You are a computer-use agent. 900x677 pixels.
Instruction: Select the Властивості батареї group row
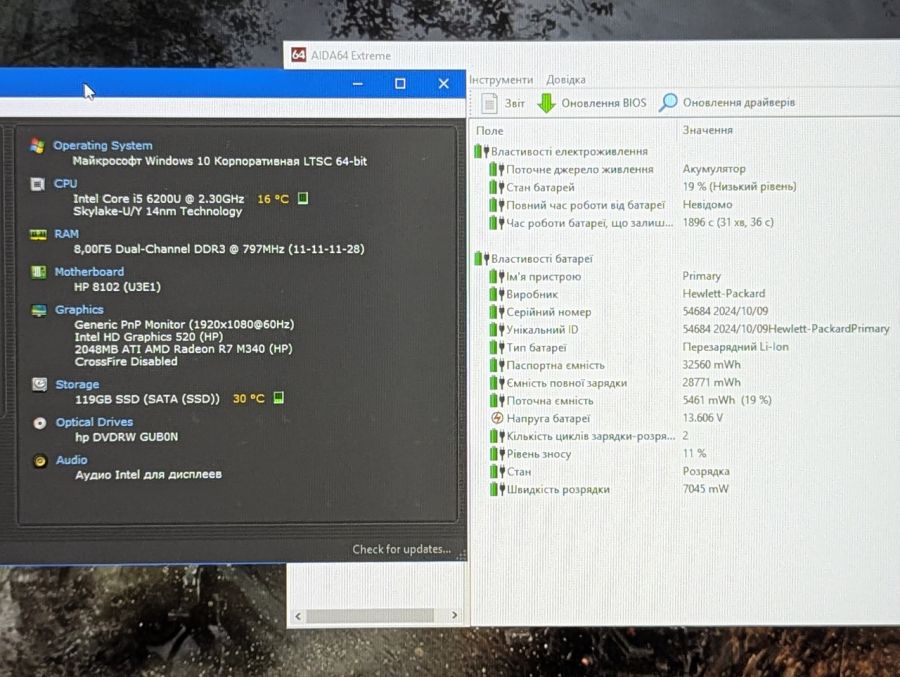point(533,259)
